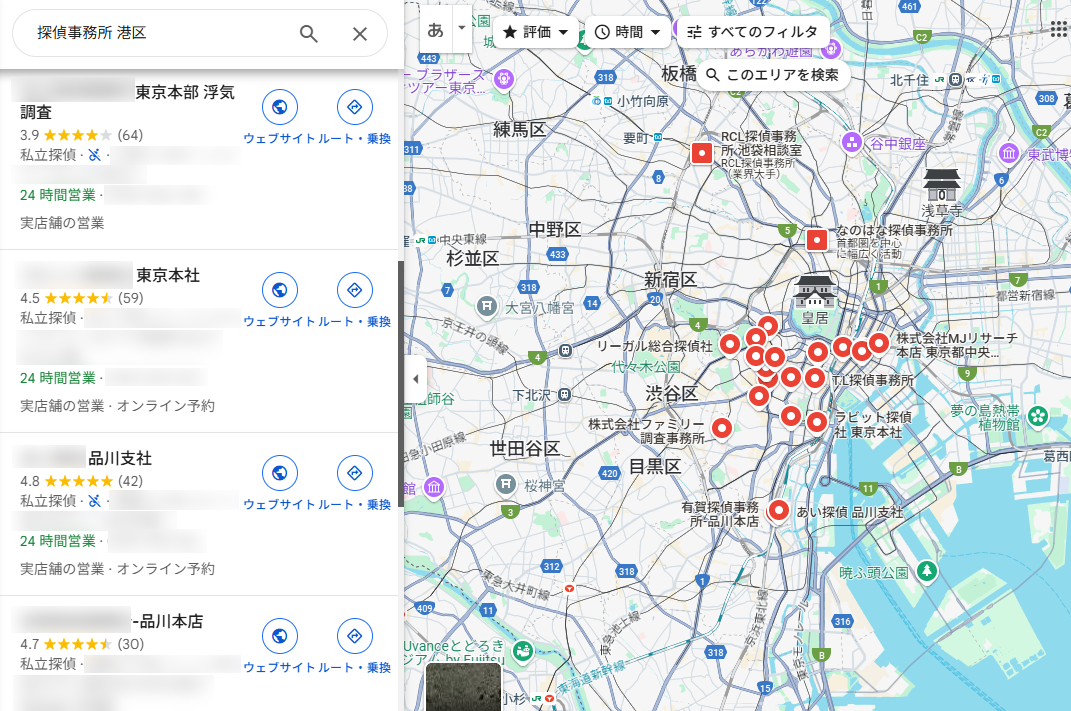Expand the 時間 hours filter
Viewport: 1071px width, 711px height.
pyautogui.click(x=628, y=32)
